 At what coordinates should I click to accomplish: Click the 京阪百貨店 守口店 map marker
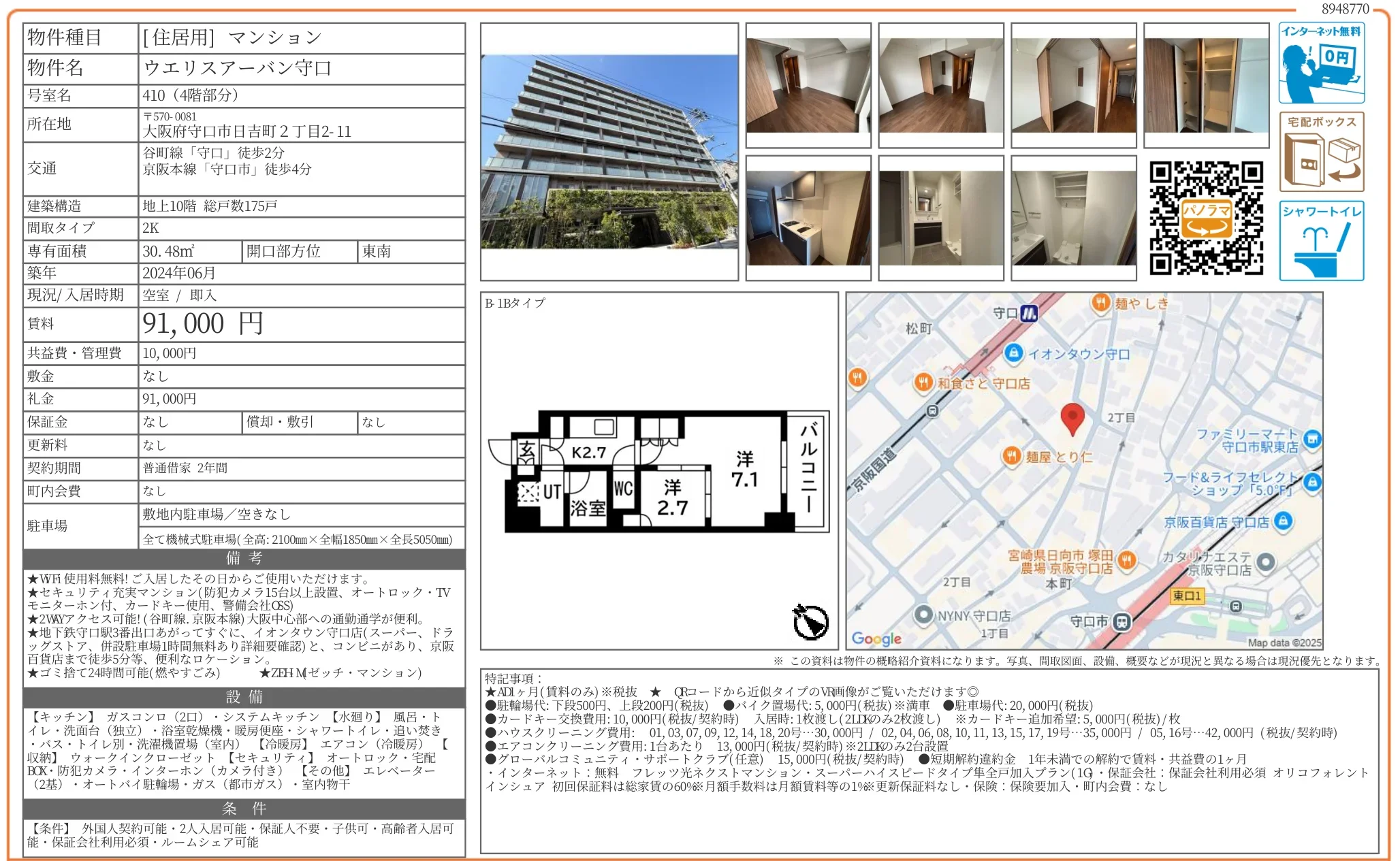[1283, 521]
